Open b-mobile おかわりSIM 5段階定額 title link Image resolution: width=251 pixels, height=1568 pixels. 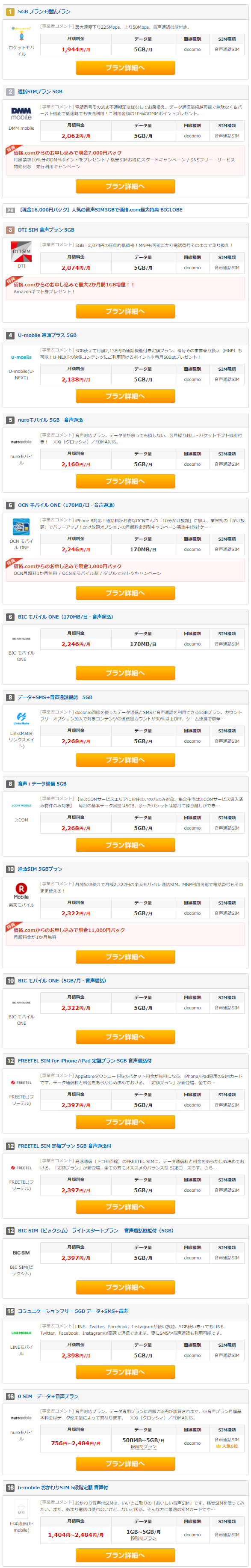click(x=62, y=1488)
